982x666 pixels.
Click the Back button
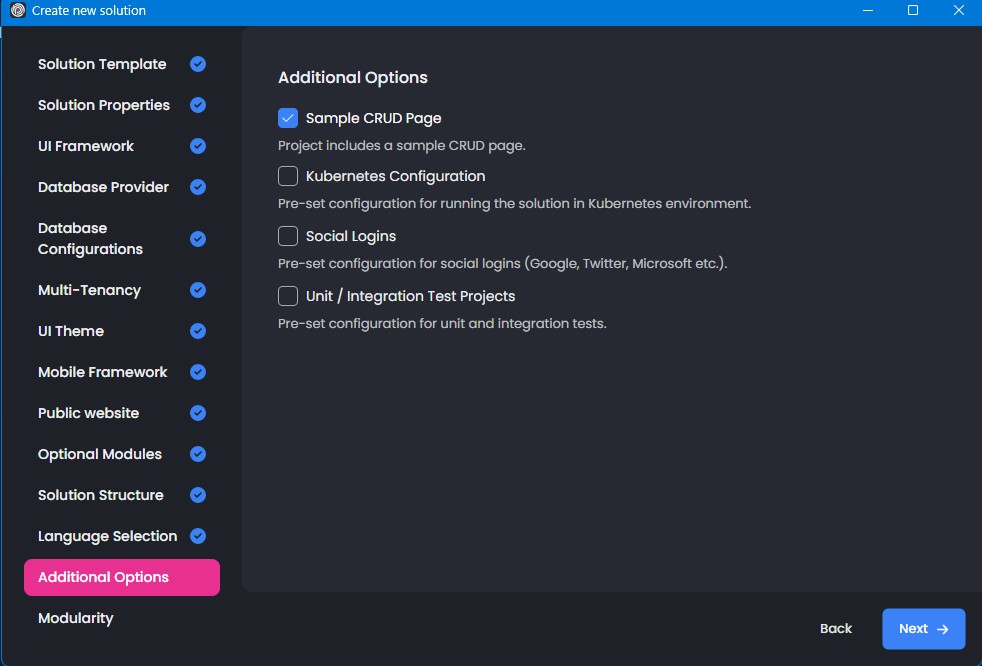point(835,629)
